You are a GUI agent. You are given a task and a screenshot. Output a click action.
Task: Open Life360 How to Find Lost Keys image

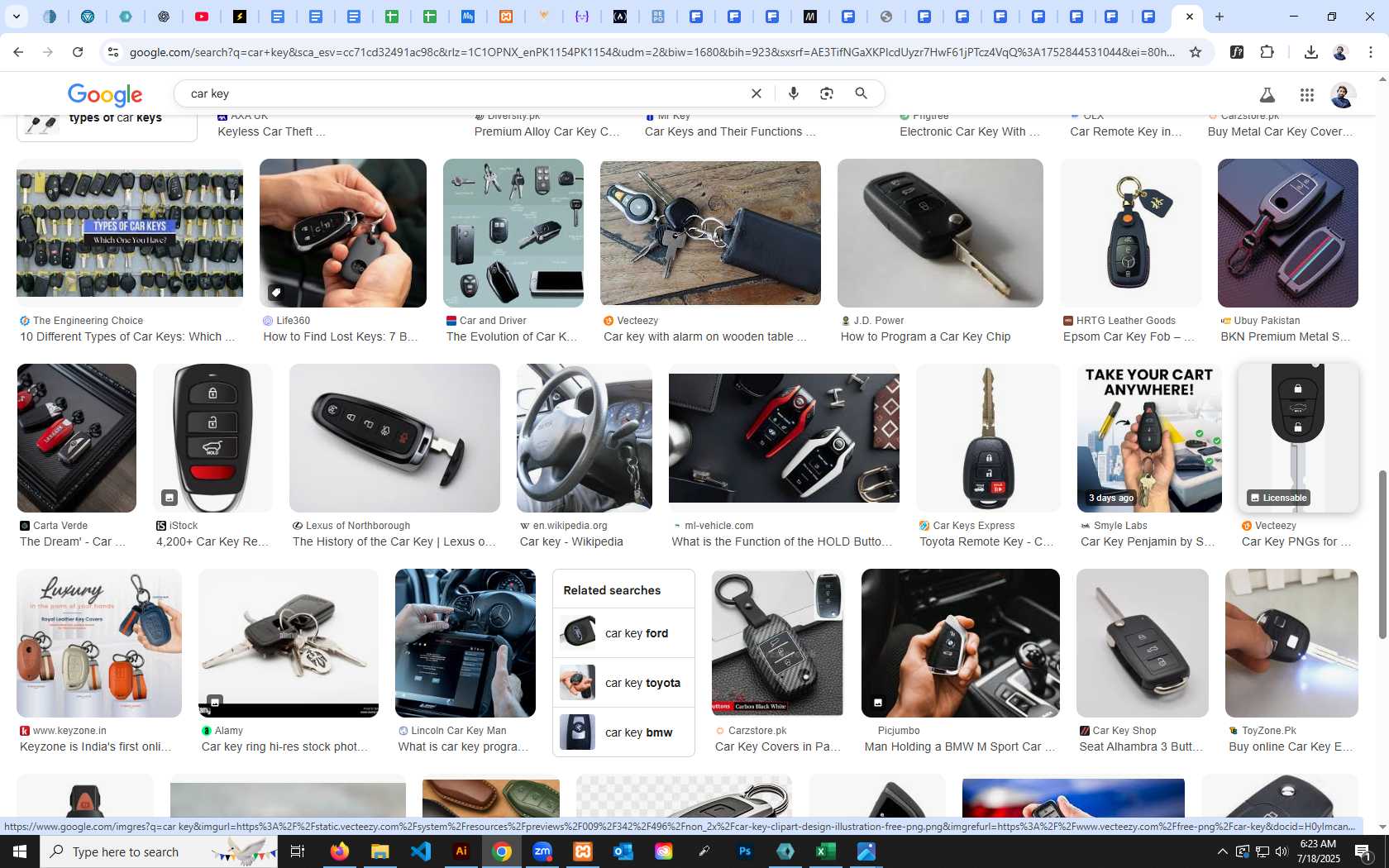pos(343,233)
